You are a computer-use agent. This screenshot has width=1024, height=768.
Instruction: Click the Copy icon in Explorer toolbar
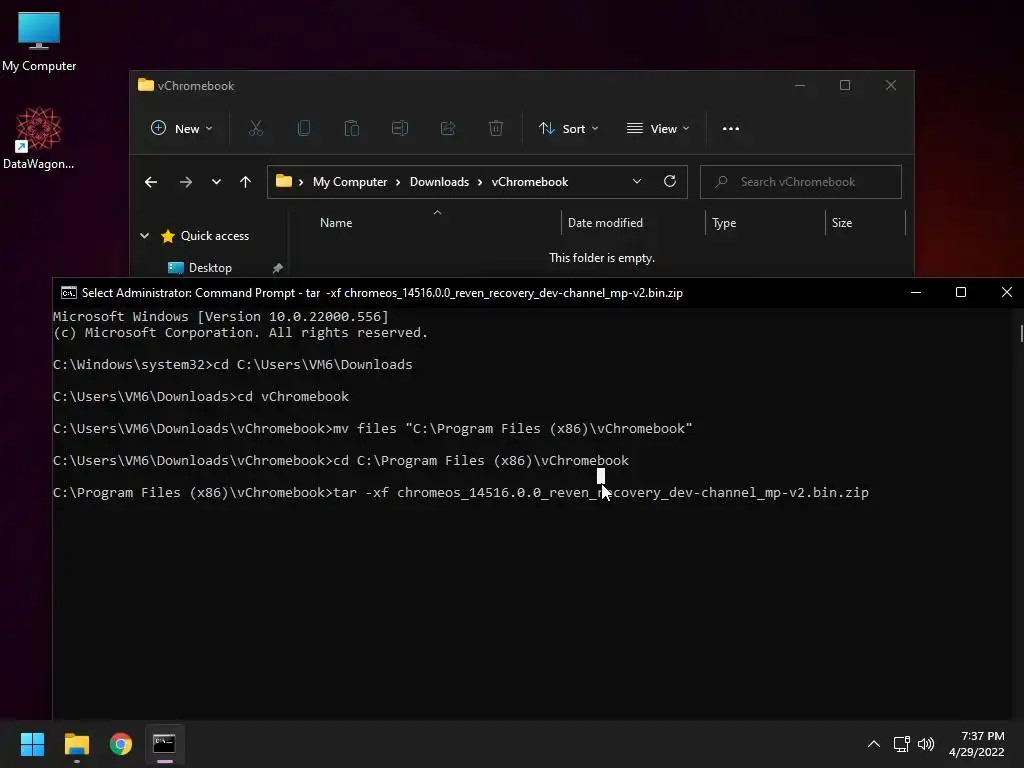point(304,129)
